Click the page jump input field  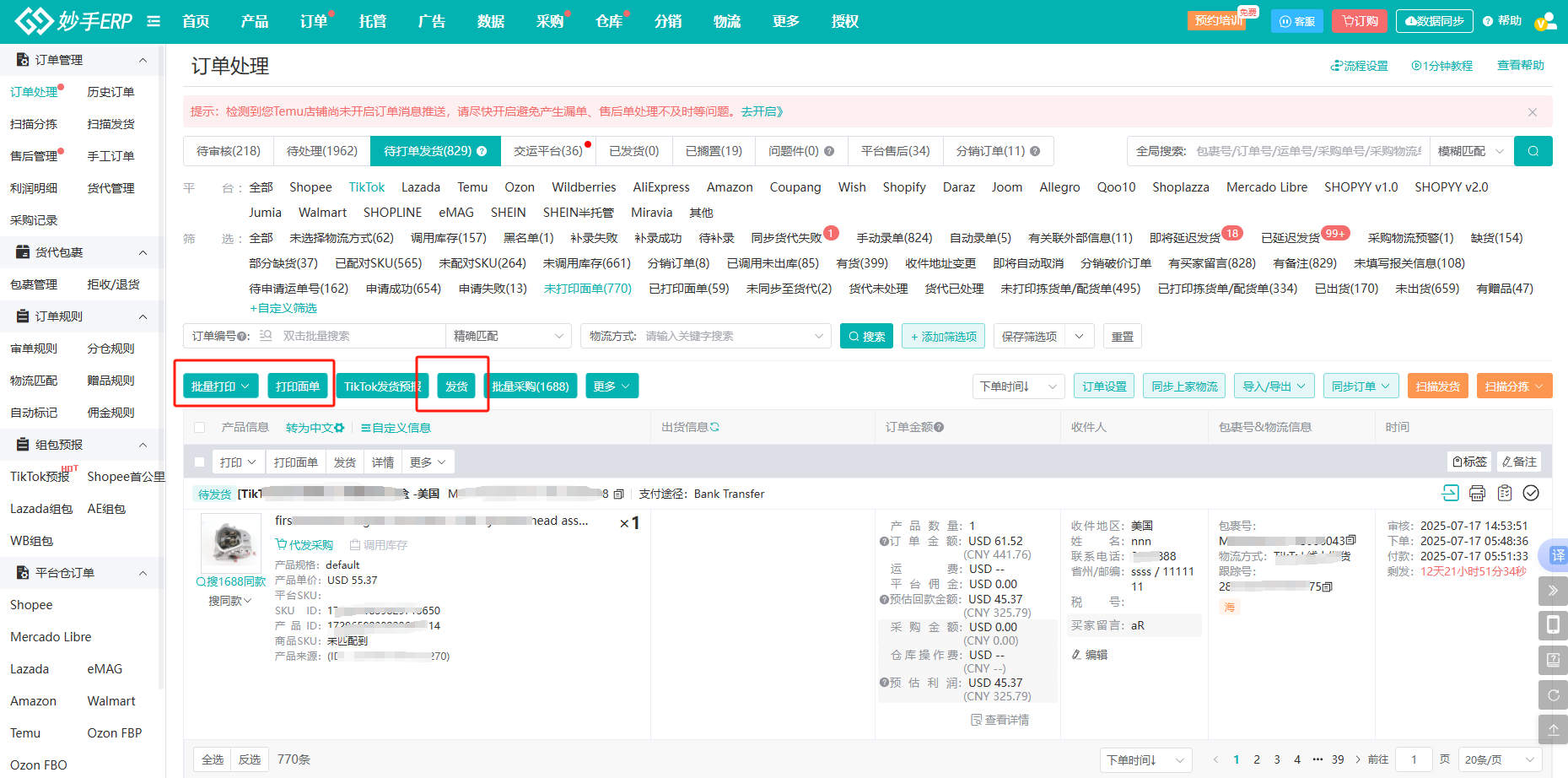coord(1414,759)
